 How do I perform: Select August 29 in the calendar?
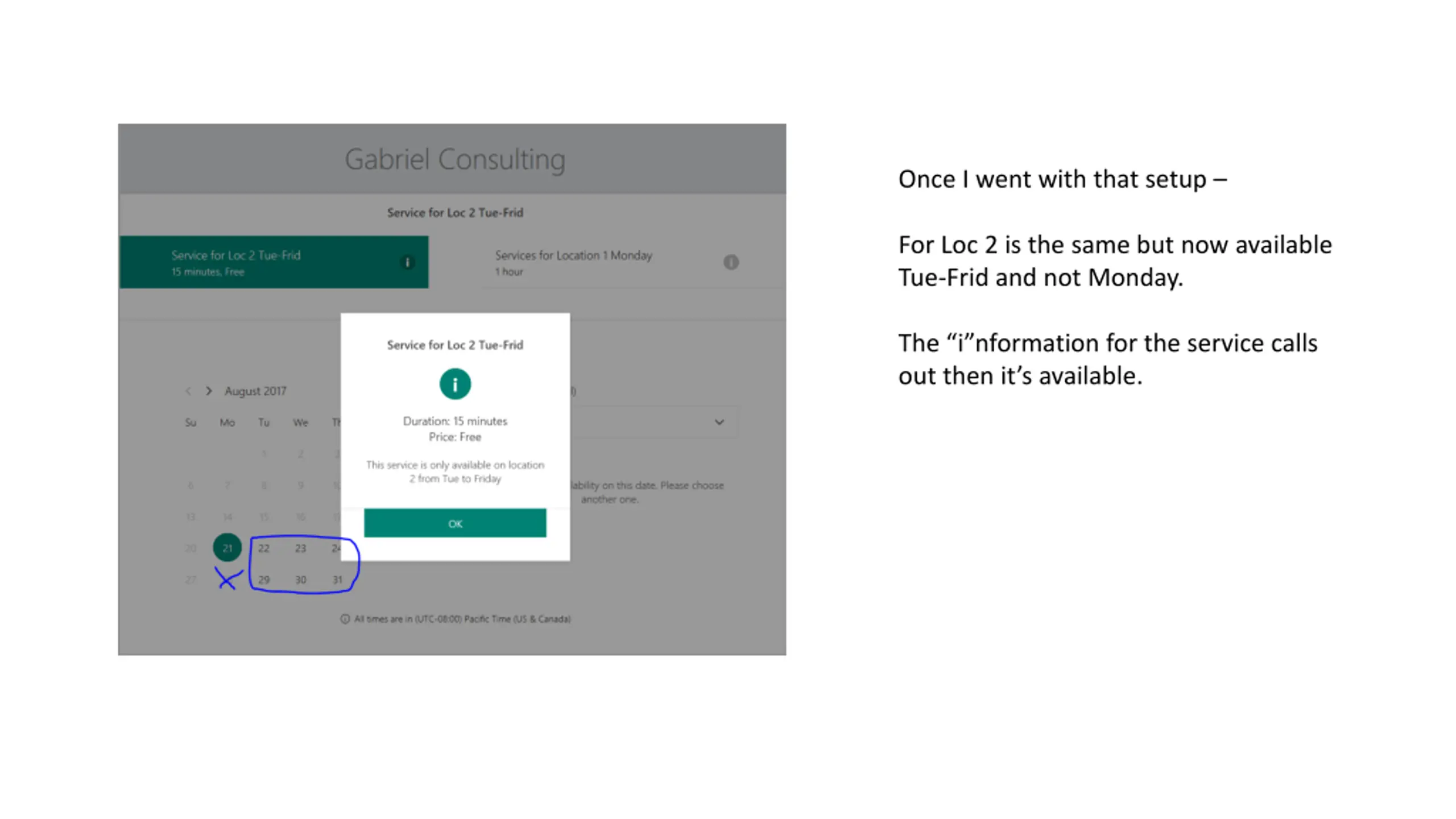(264, 580)
